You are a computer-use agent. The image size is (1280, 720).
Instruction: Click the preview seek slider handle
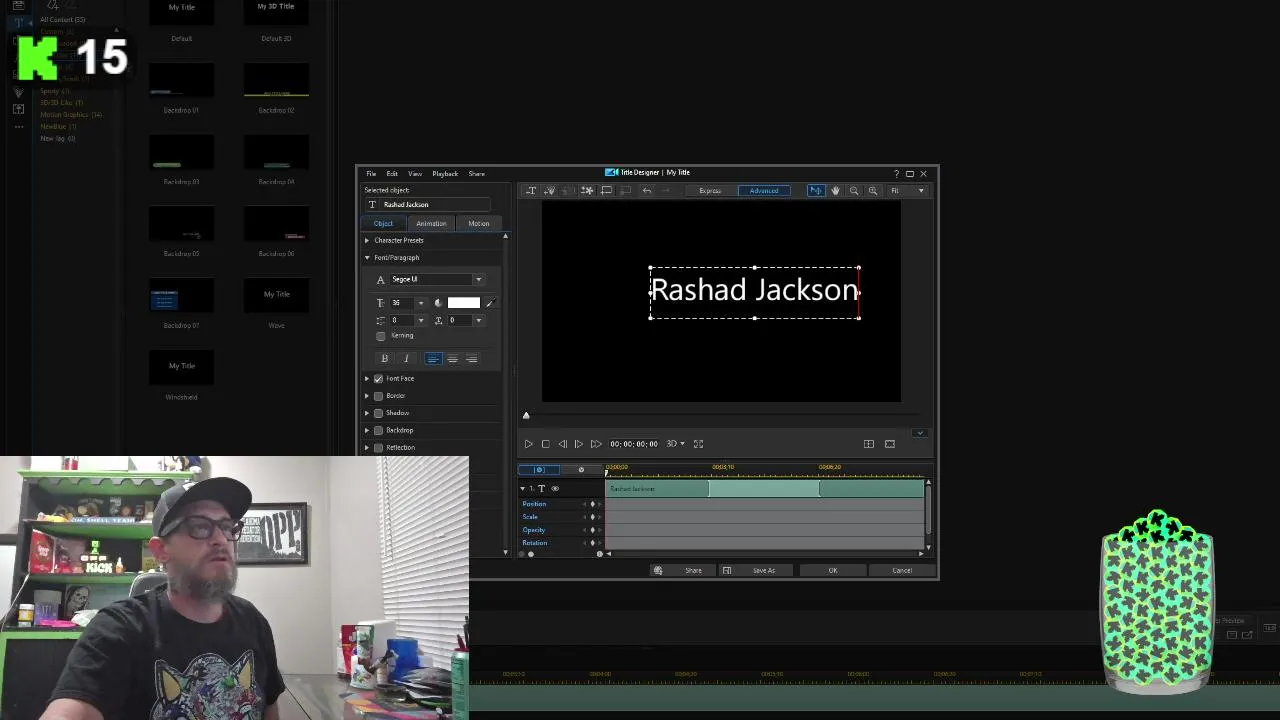coord(526,416)
